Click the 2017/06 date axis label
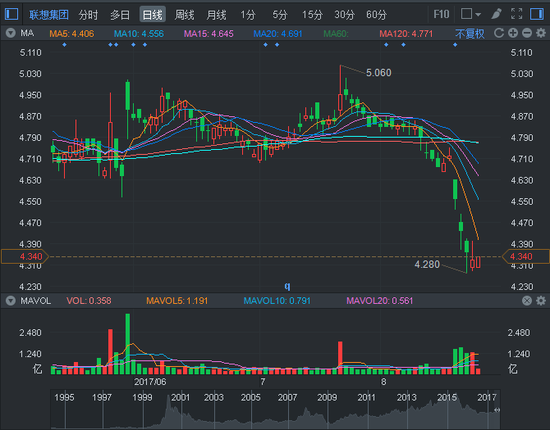The image size is (550, 430). (x=150, y=382)
